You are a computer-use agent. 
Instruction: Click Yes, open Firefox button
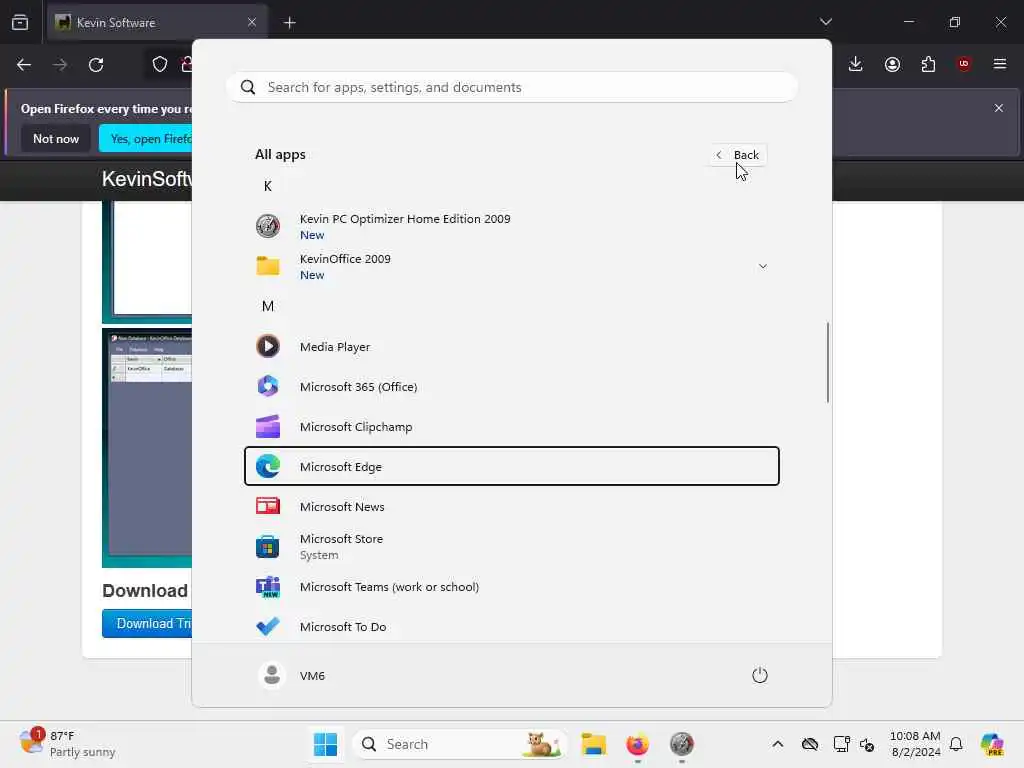146,138
